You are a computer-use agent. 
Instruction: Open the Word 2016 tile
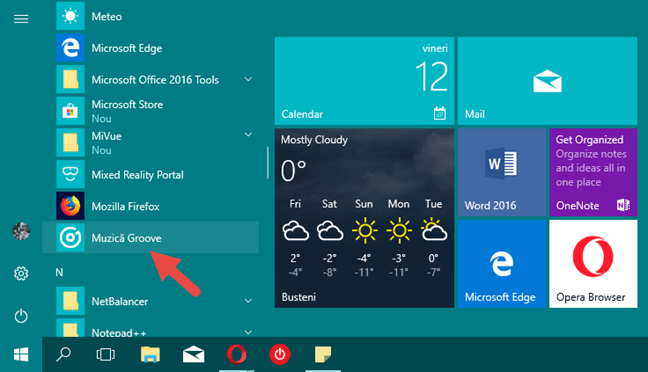coord(502,172)
